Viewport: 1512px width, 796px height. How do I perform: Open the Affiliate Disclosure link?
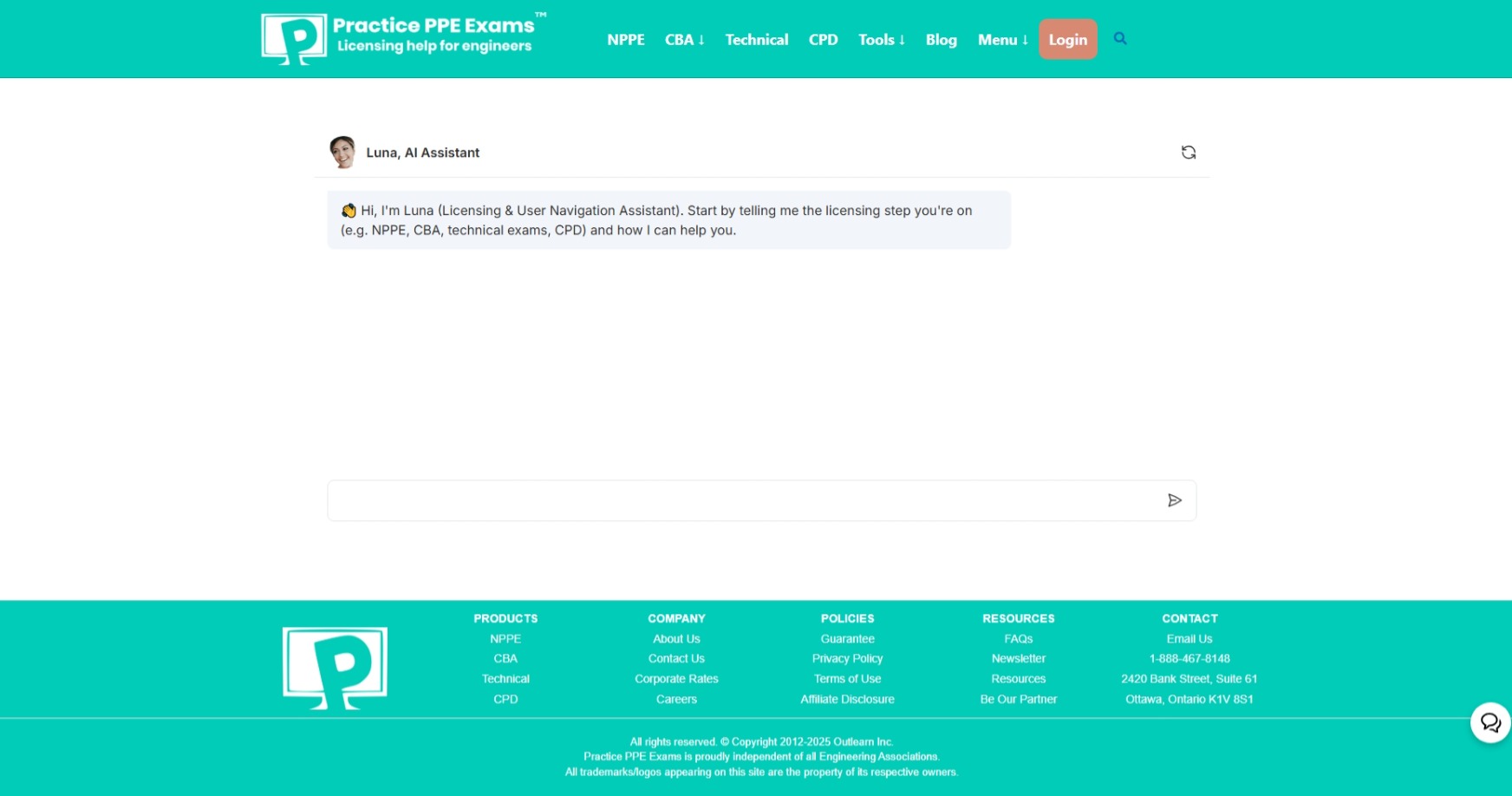click(847, 699)
